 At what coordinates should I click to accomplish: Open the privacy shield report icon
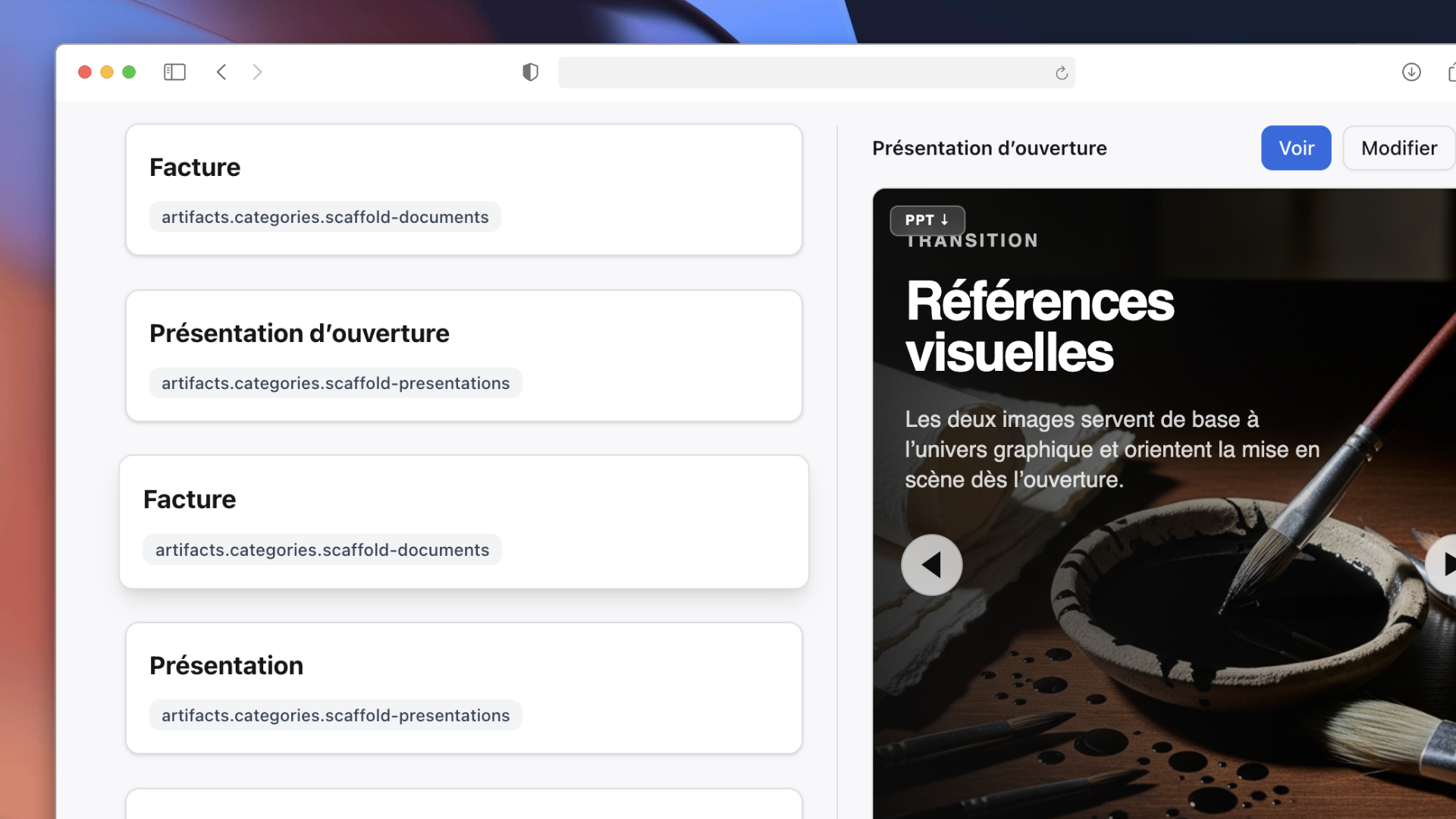click(x=530, y=72)
